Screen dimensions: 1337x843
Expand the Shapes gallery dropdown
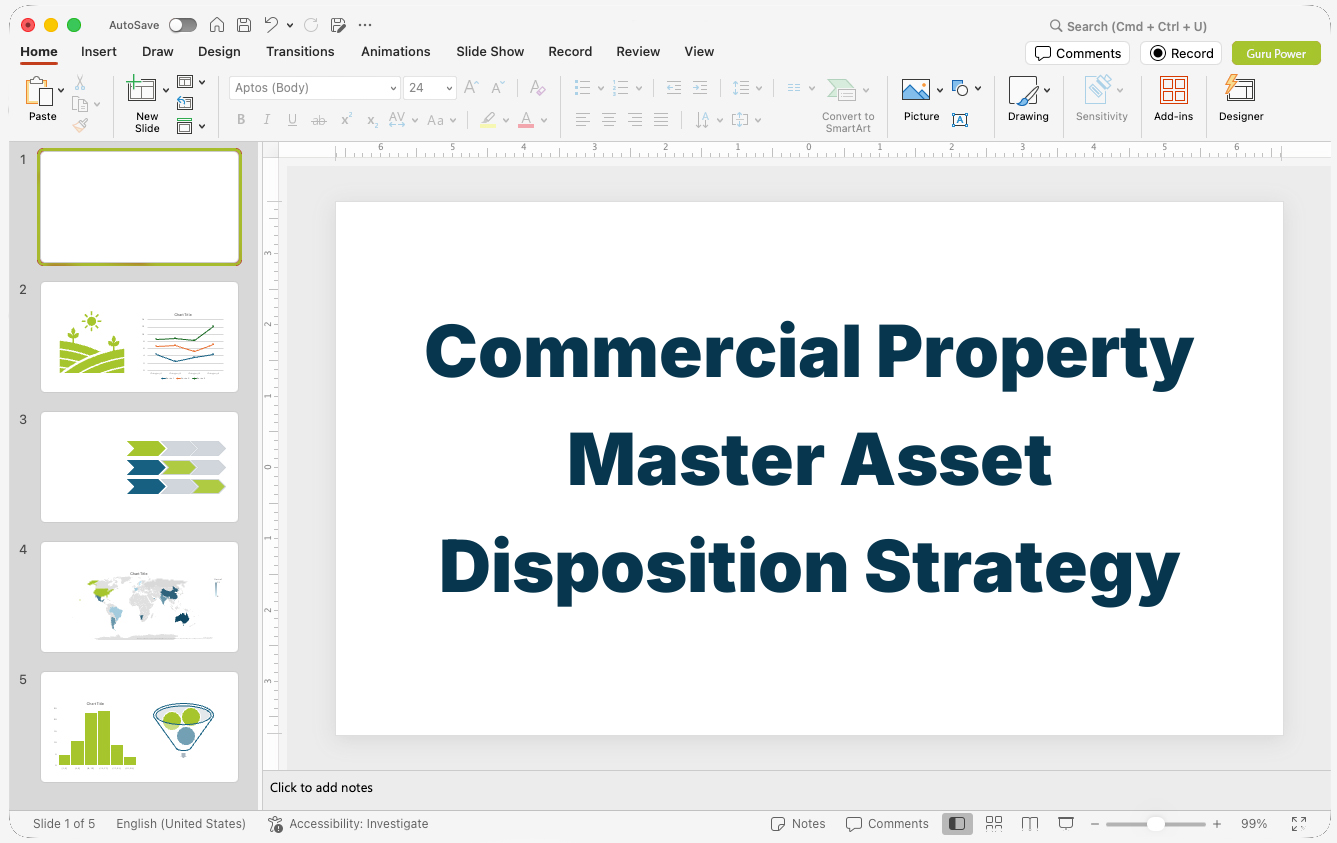pyautogui.click(x=977, y=88)
